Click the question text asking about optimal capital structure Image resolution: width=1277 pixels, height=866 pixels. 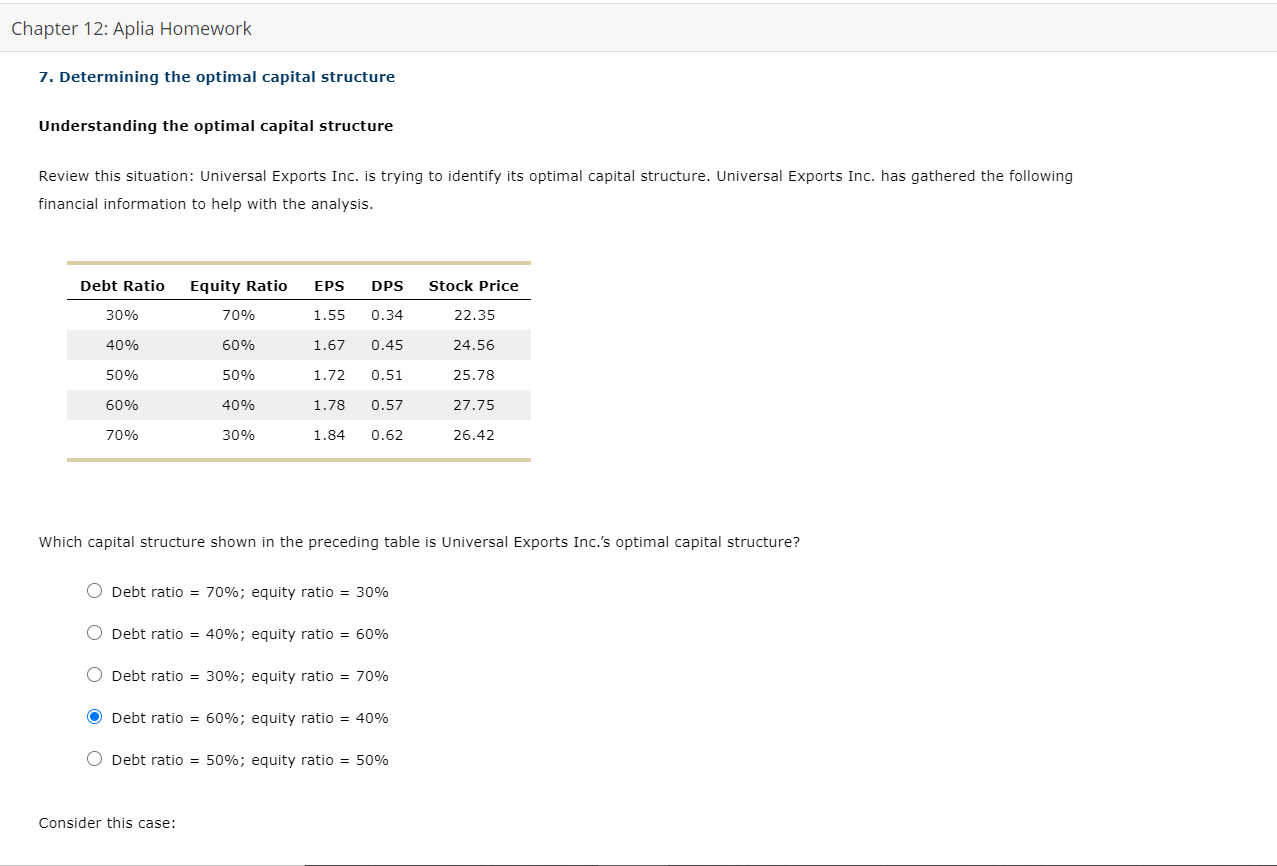click(x=417, y=541)
